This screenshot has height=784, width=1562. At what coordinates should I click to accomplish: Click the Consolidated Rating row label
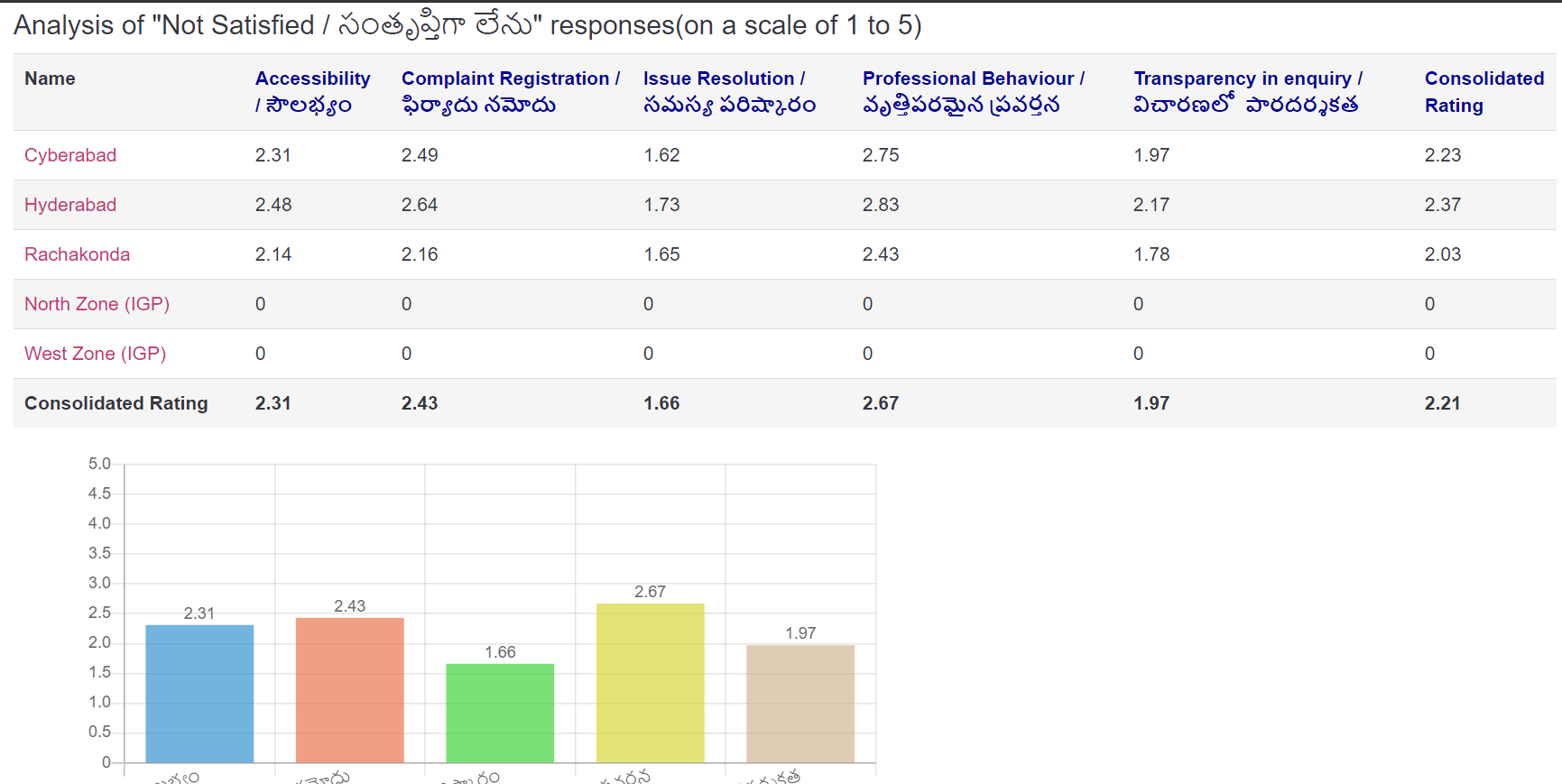(x=116, y=403)
